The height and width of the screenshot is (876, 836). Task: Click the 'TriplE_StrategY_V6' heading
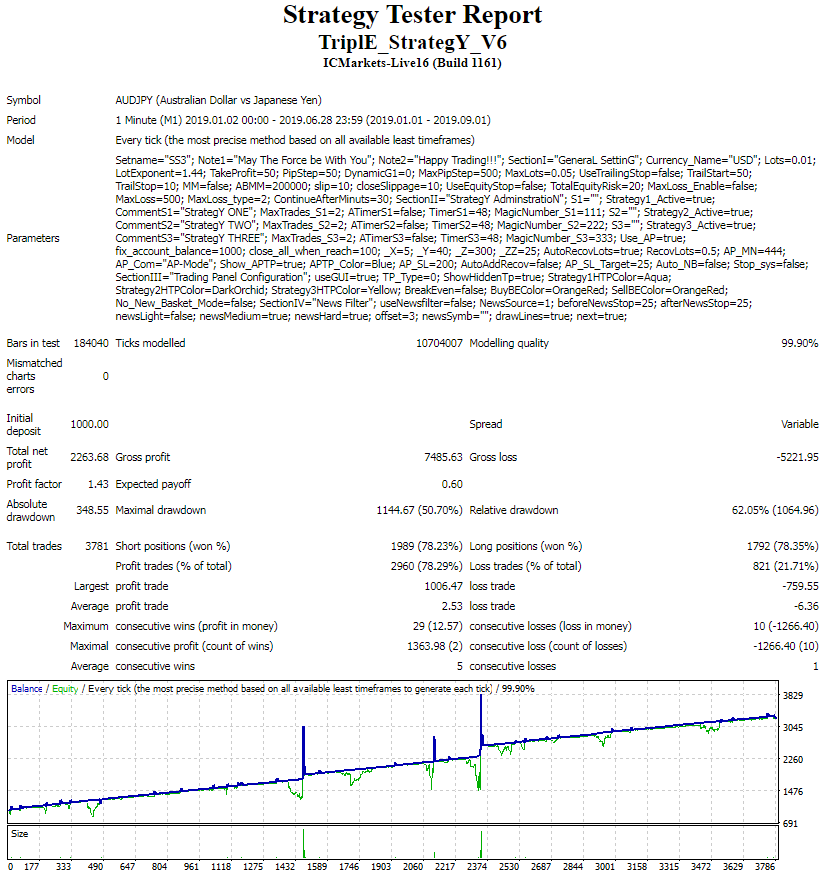tap(412, 42)
